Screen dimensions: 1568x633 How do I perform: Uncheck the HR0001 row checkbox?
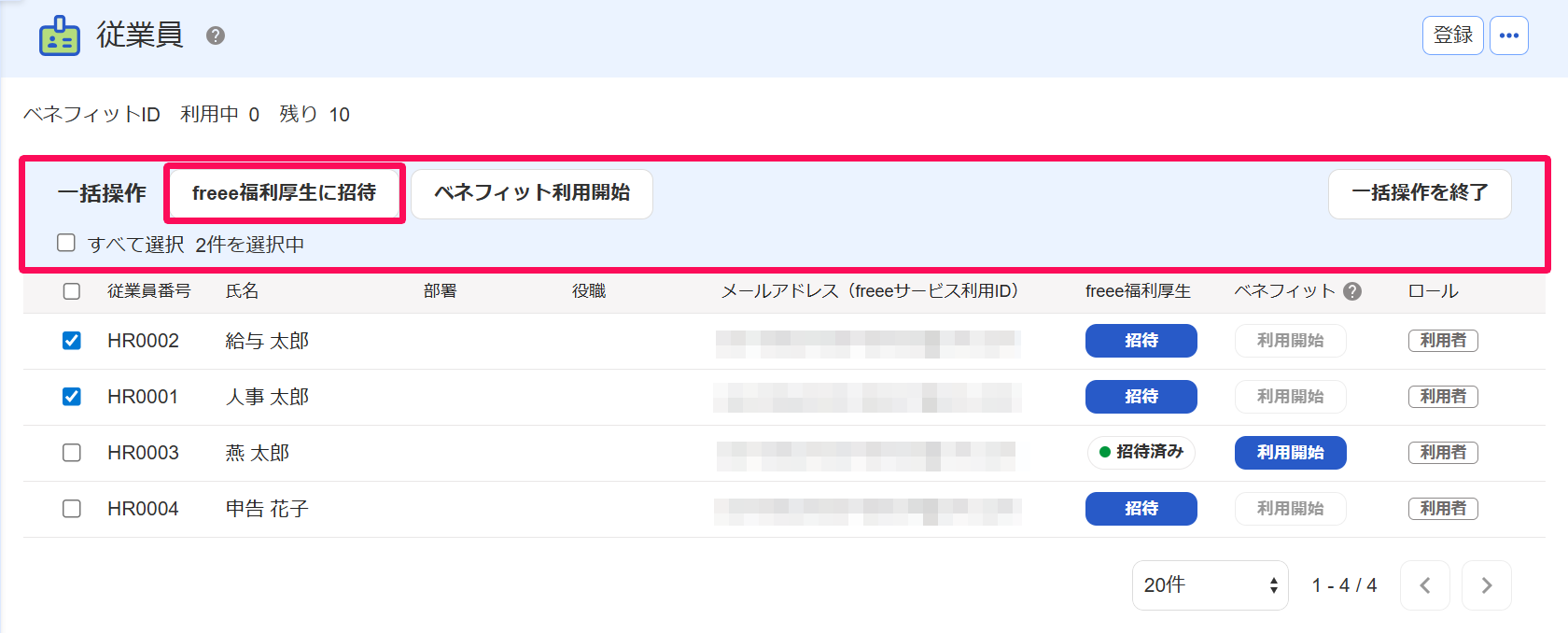click(x=72, y=397)
